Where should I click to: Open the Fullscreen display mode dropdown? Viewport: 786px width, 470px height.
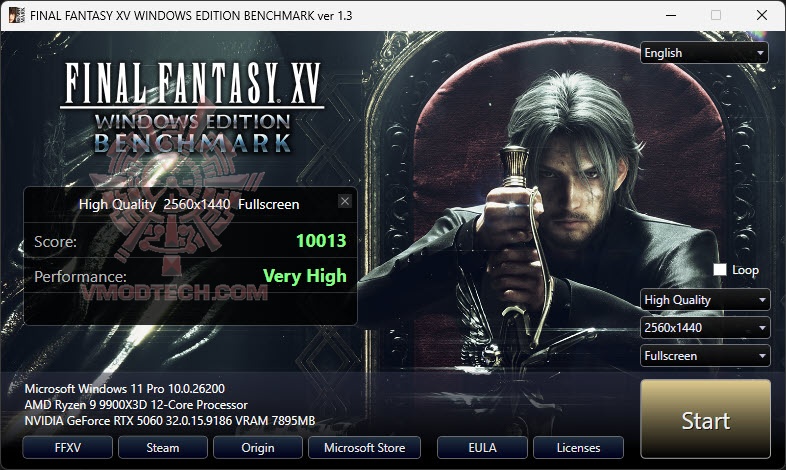tap(705, 356)
